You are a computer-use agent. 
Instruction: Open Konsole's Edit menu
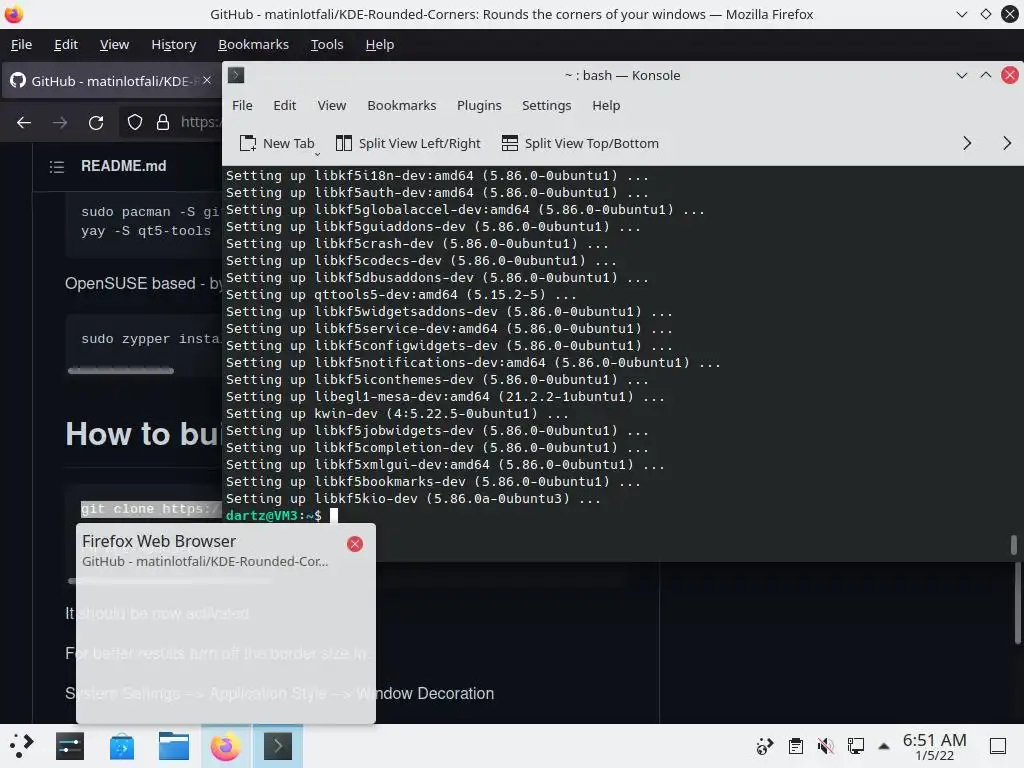tap(284, 105)
